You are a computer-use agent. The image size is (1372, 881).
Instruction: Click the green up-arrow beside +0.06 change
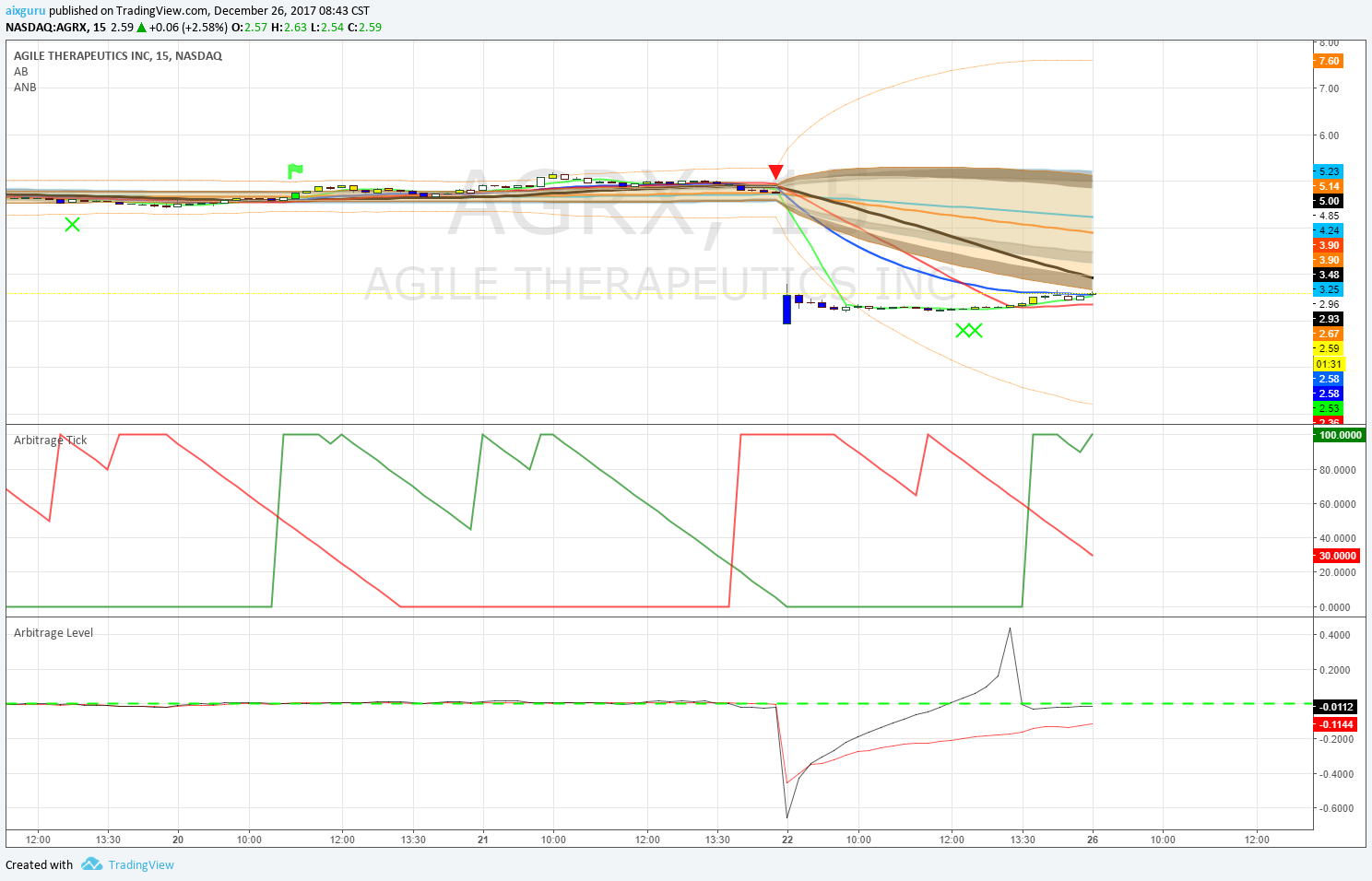(x=142, y=28)
